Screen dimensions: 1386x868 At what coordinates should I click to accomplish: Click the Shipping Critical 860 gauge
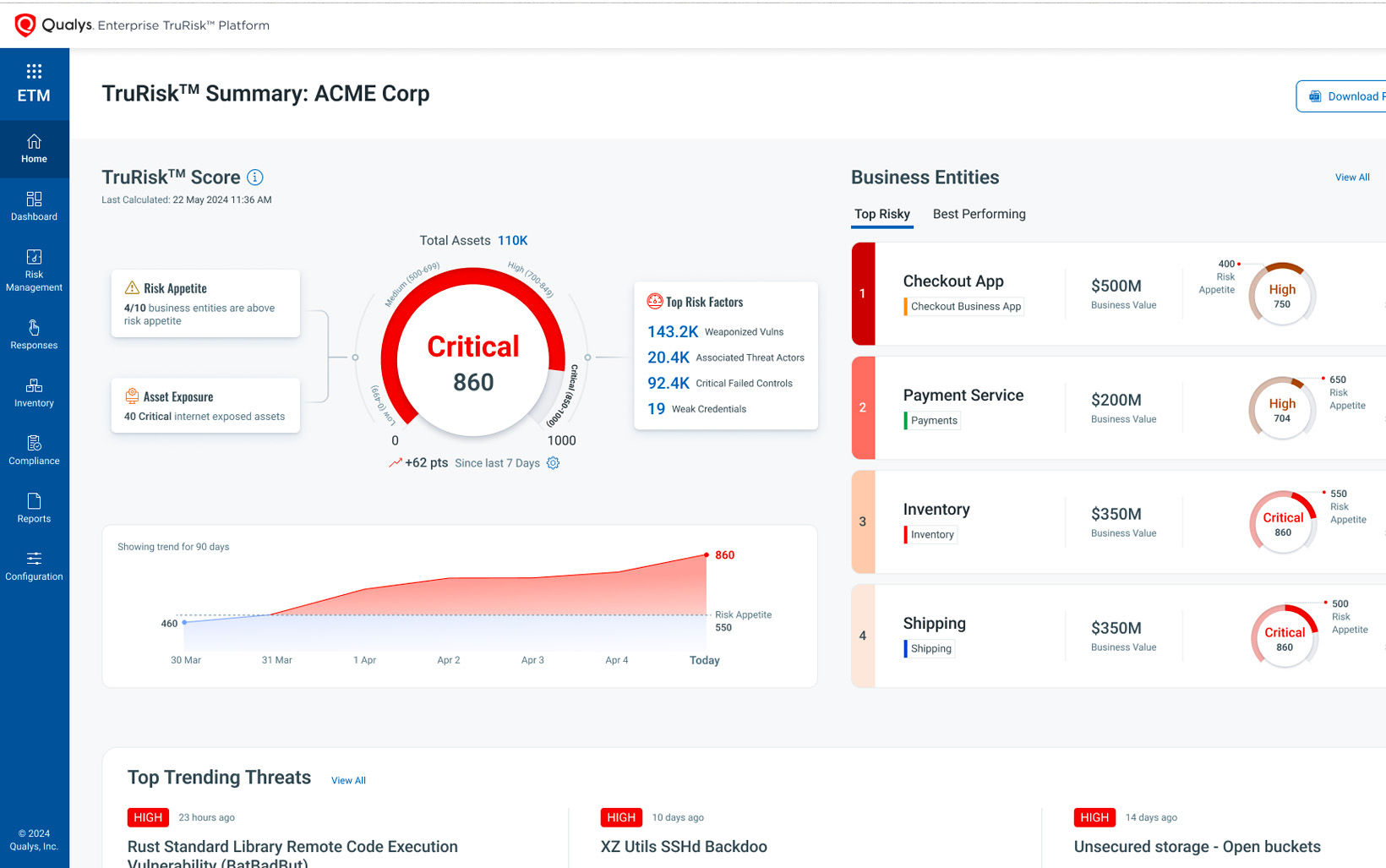pos(1285,637)
